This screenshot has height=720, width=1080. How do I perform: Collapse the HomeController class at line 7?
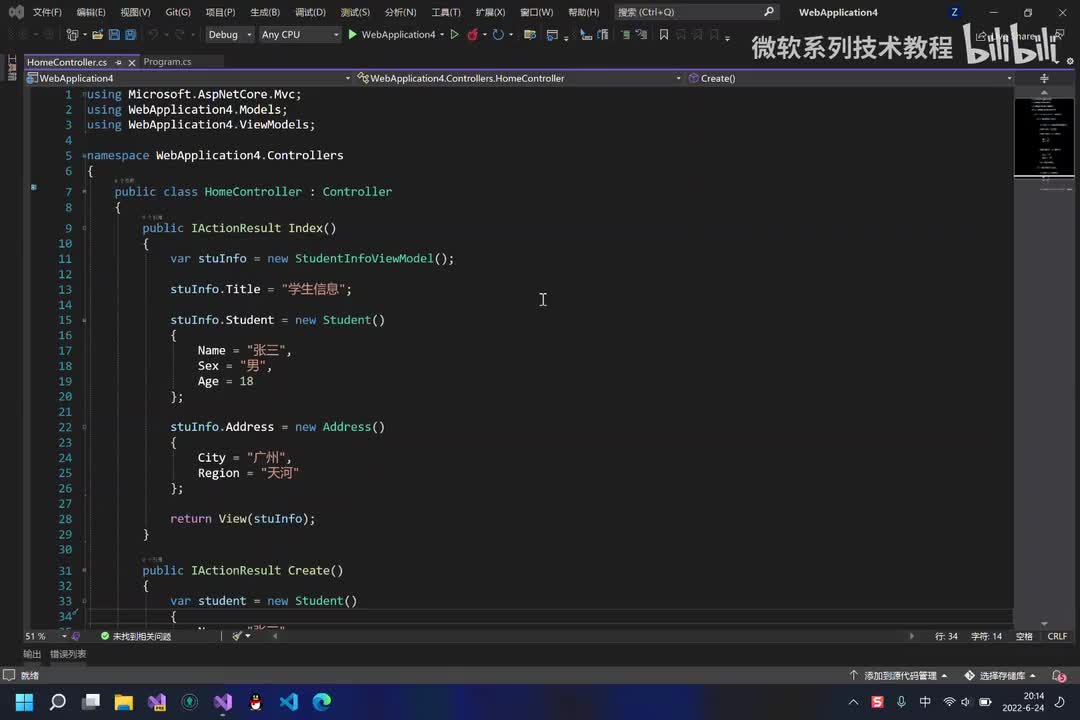tap(85, 192)
